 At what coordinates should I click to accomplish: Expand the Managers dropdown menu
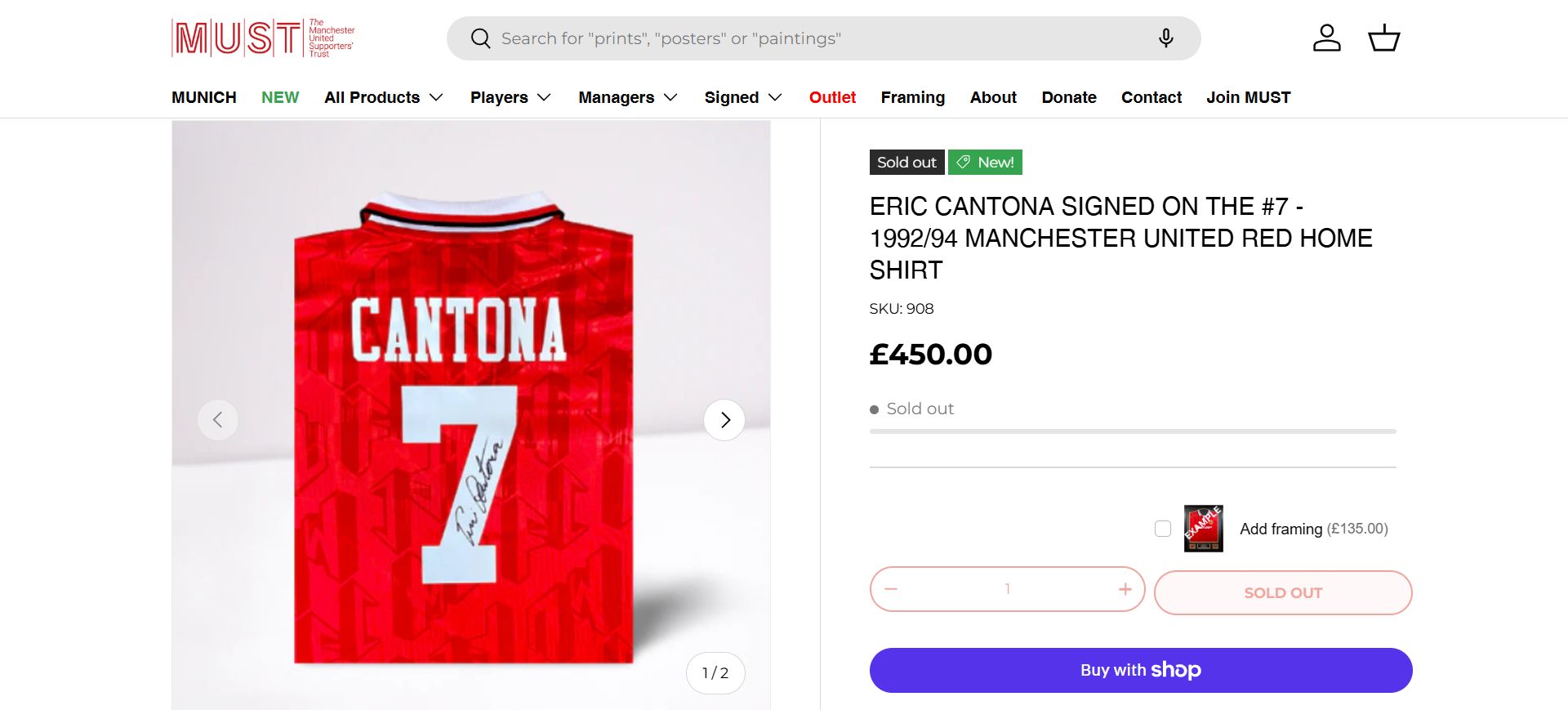tap(627, 97)
